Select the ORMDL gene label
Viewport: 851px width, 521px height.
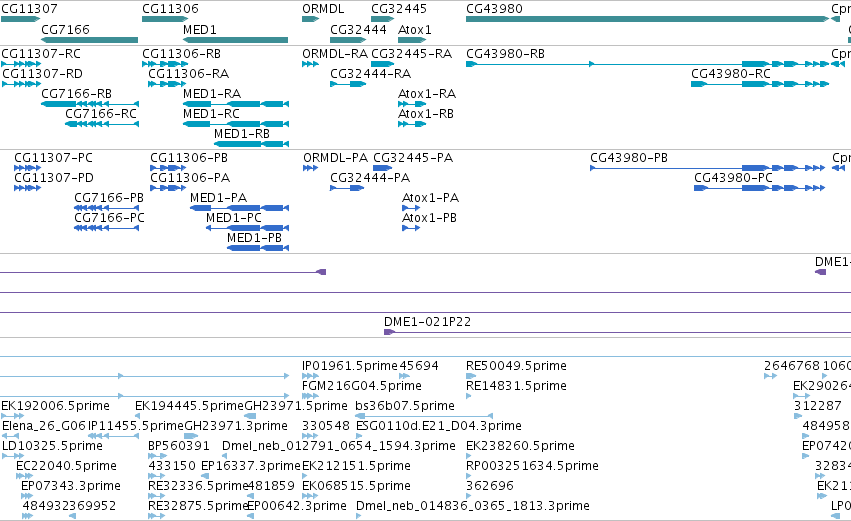point(323,9)
